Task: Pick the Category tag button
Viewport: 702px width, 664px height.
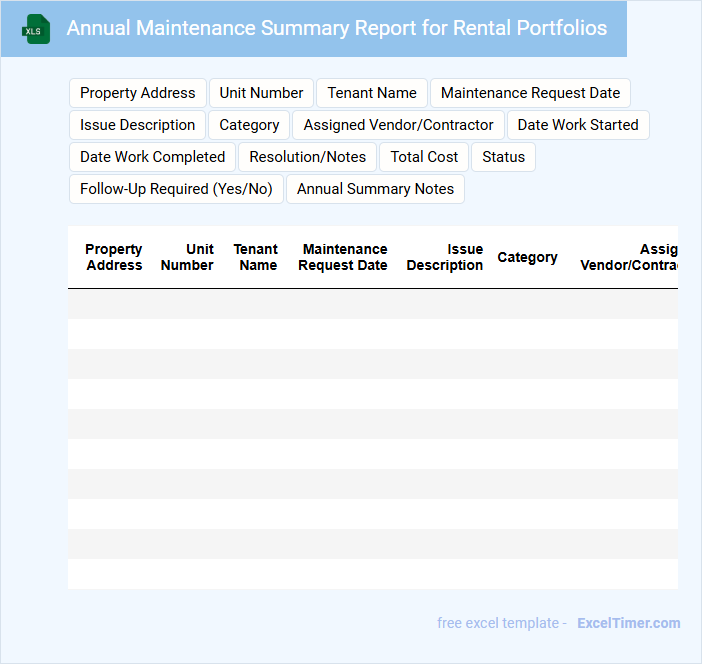Action: (x=249, y=125)
